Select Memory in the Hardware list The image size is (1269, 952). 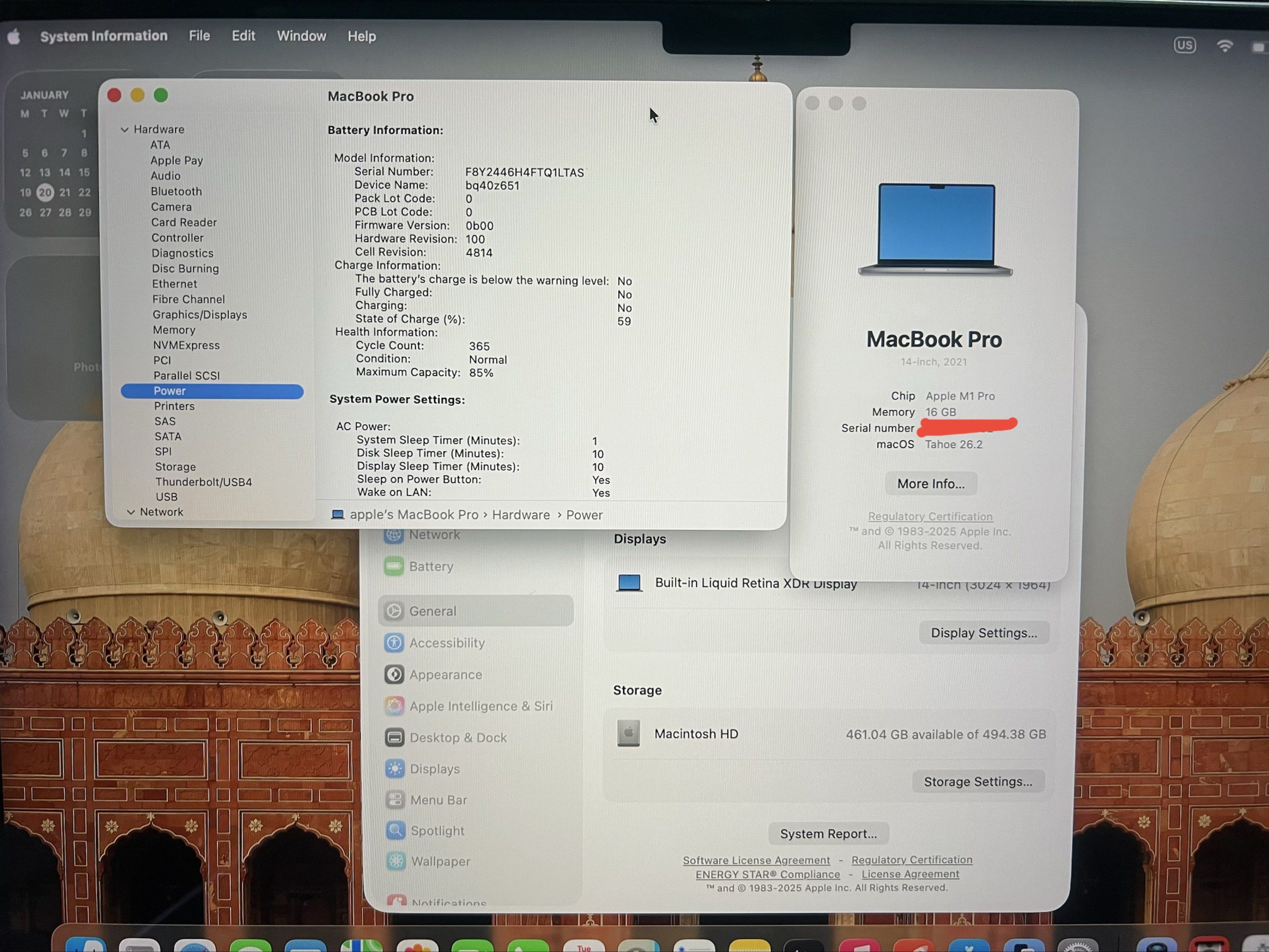[174, 330]
